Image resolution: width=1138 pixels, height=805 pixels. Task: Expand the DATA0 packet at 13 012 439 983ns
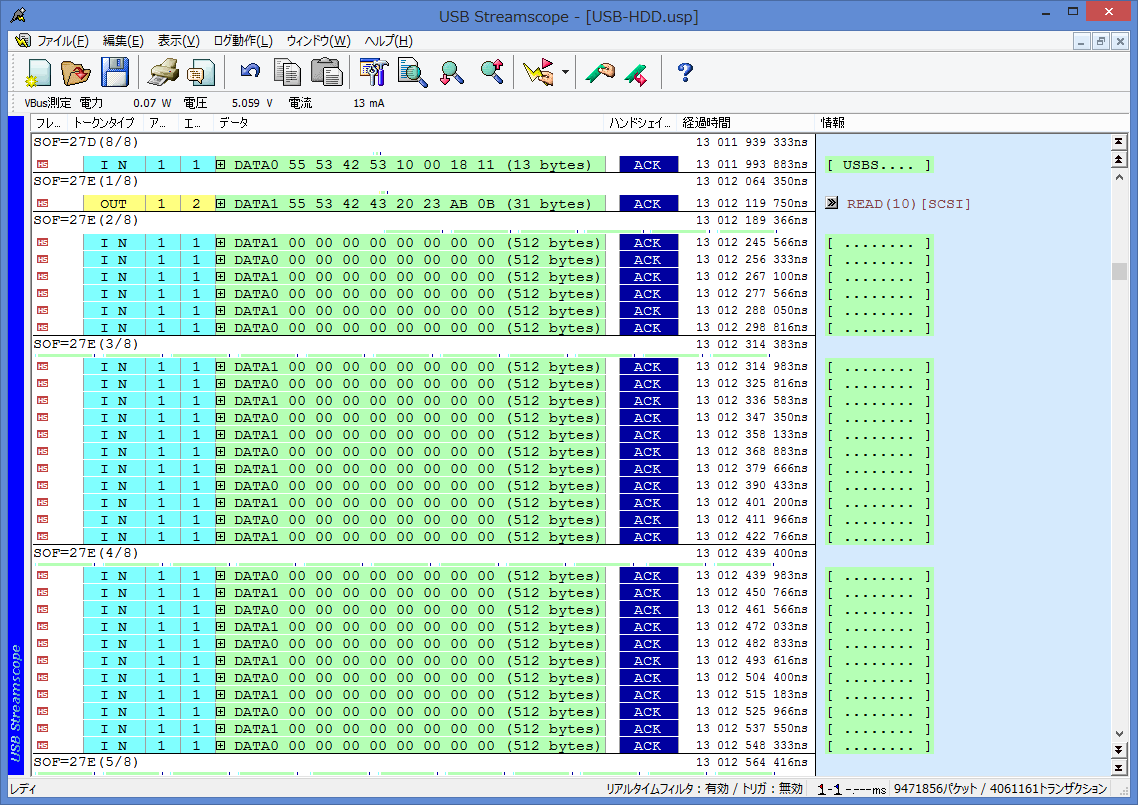click(x=221, y=576)
